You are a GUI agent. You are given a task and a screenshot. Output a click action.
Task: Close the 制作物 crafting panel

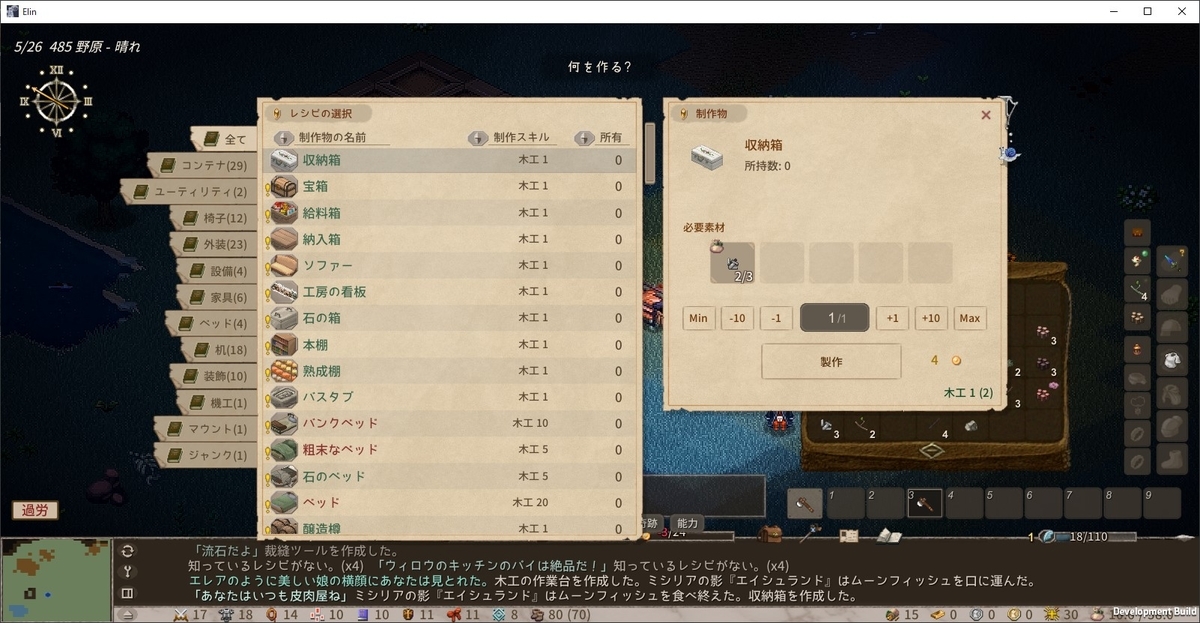point(986,115)
